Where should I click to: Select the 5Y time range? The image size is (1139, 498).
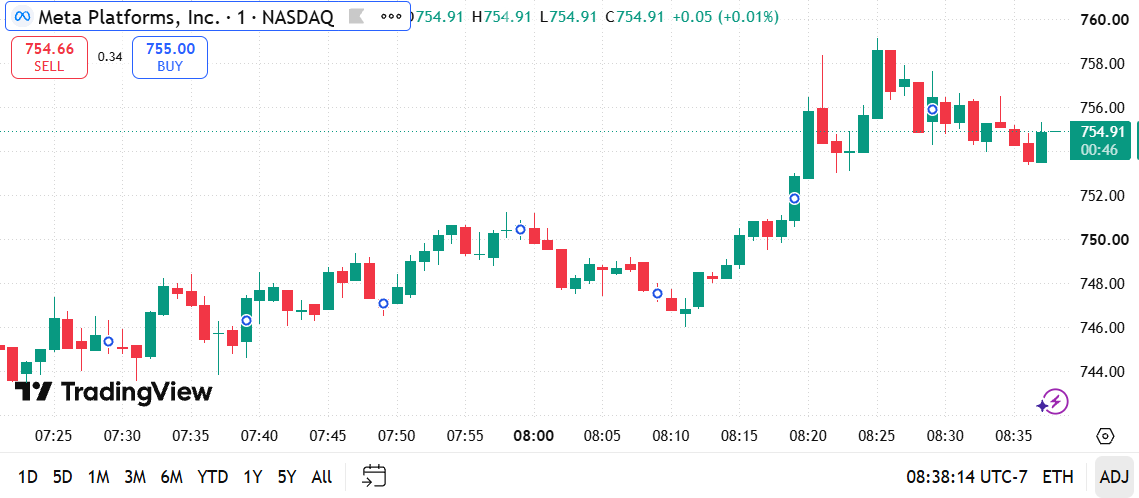point(287,477)
